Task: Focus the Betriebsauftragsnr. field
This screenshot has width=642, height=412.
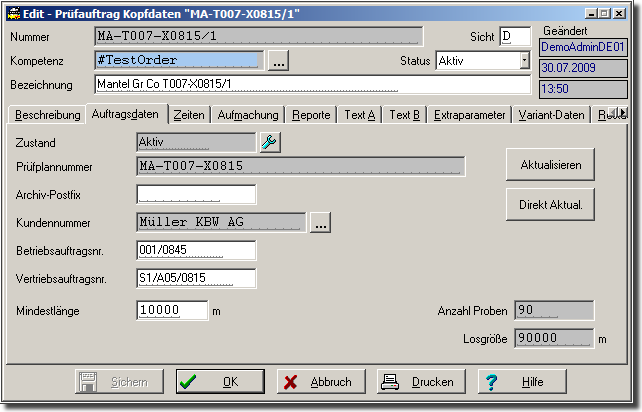Action: tap(196, 250)
